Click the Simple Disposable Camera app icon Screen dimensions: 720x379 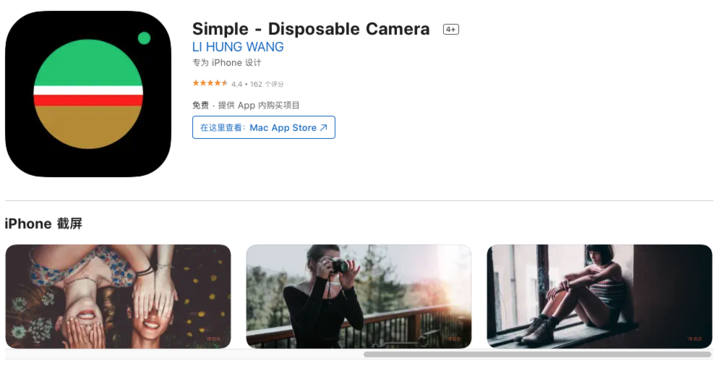pos(88,94)
